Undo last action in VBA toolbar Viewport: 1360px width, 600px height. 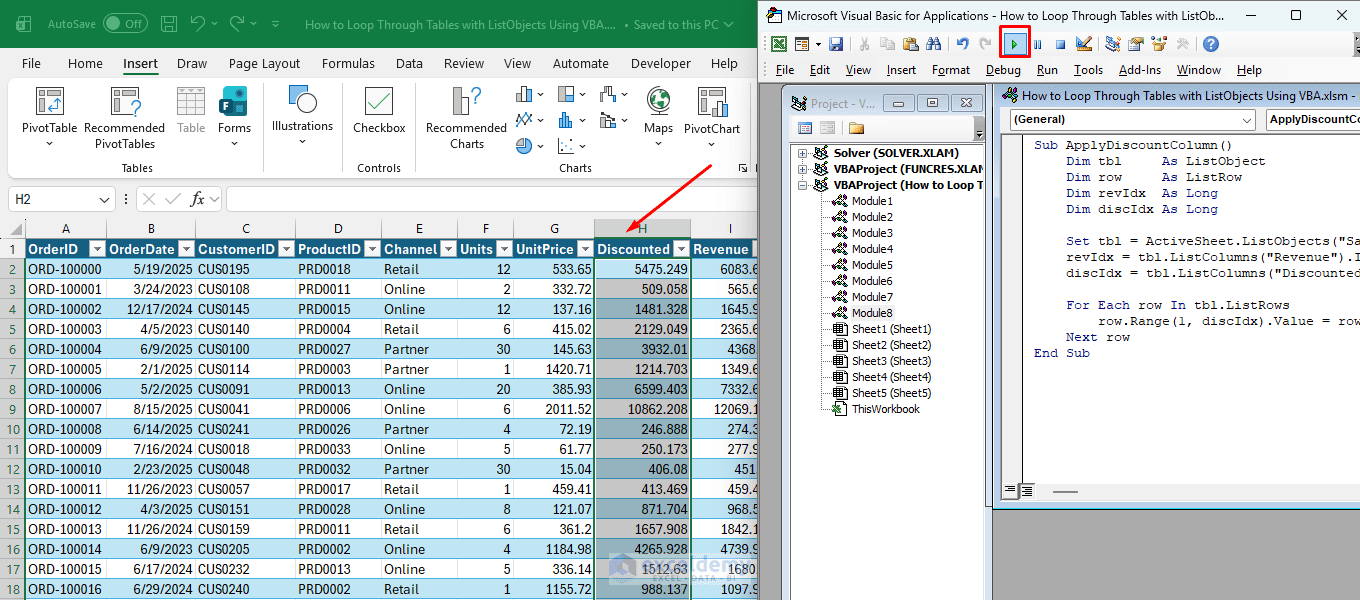(962, 44)
